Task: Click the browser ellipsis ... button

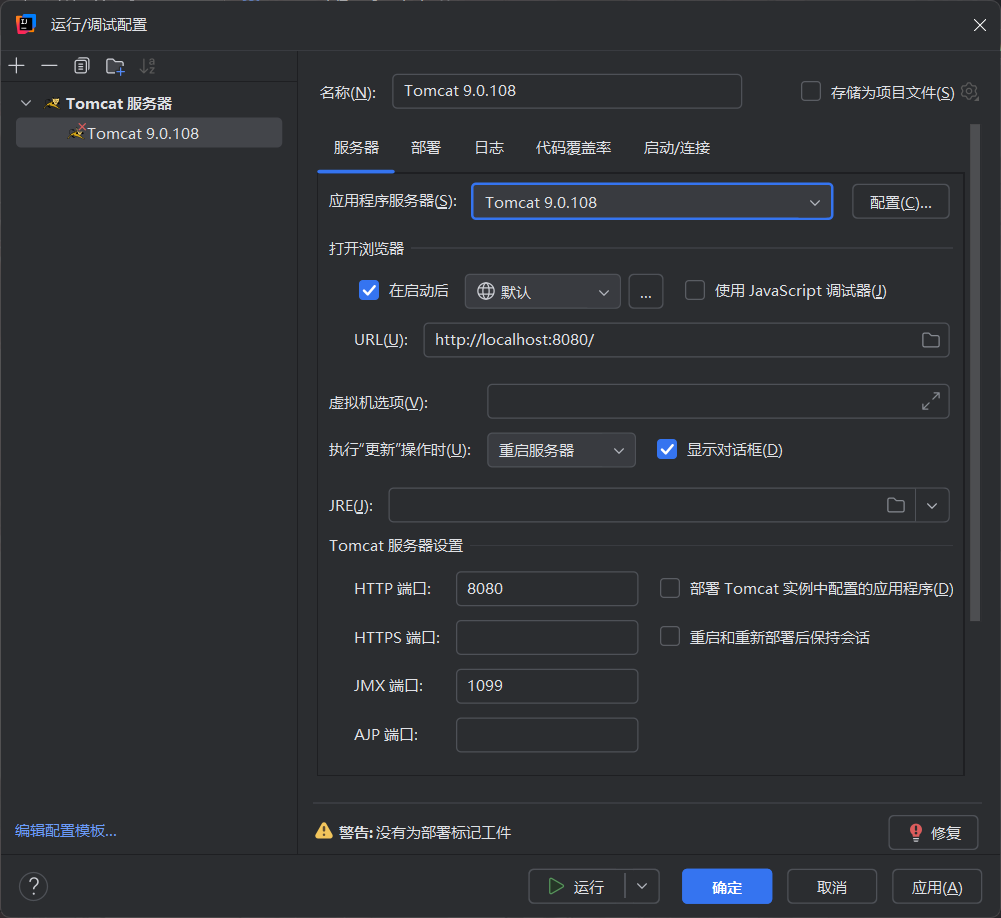Action: click(646, 292)
